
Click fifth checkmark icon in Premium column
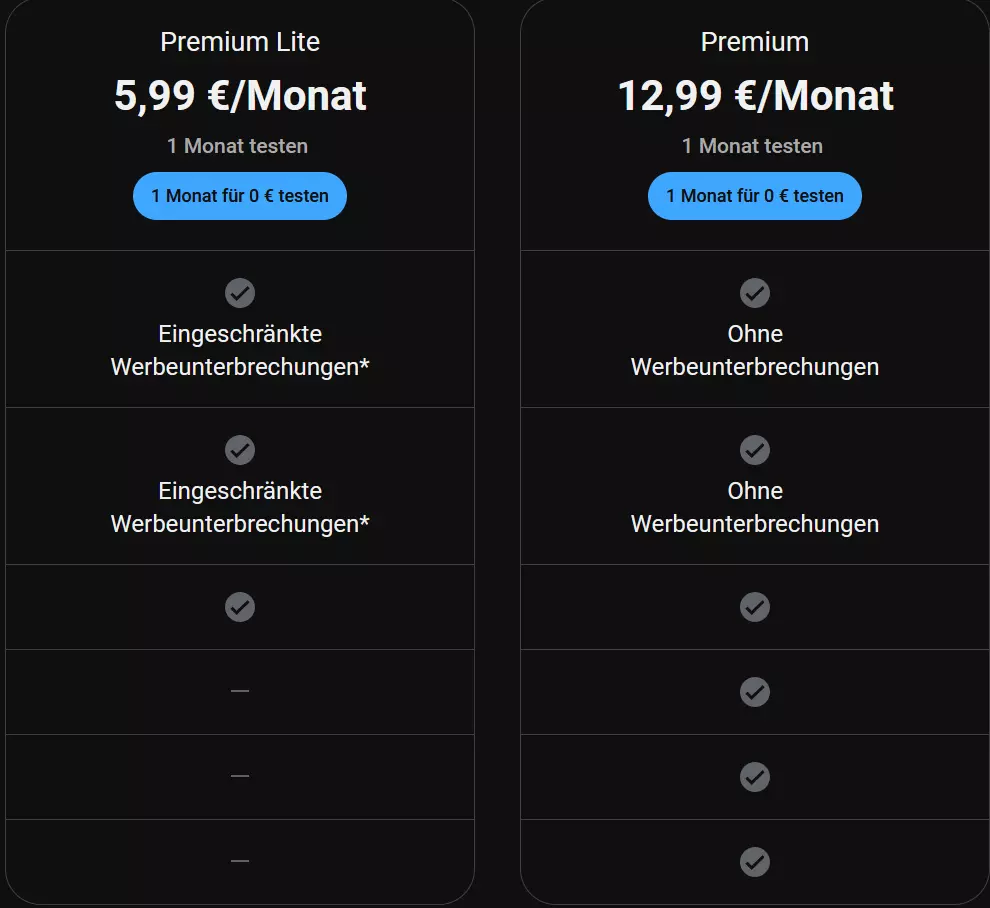[754, 777]
